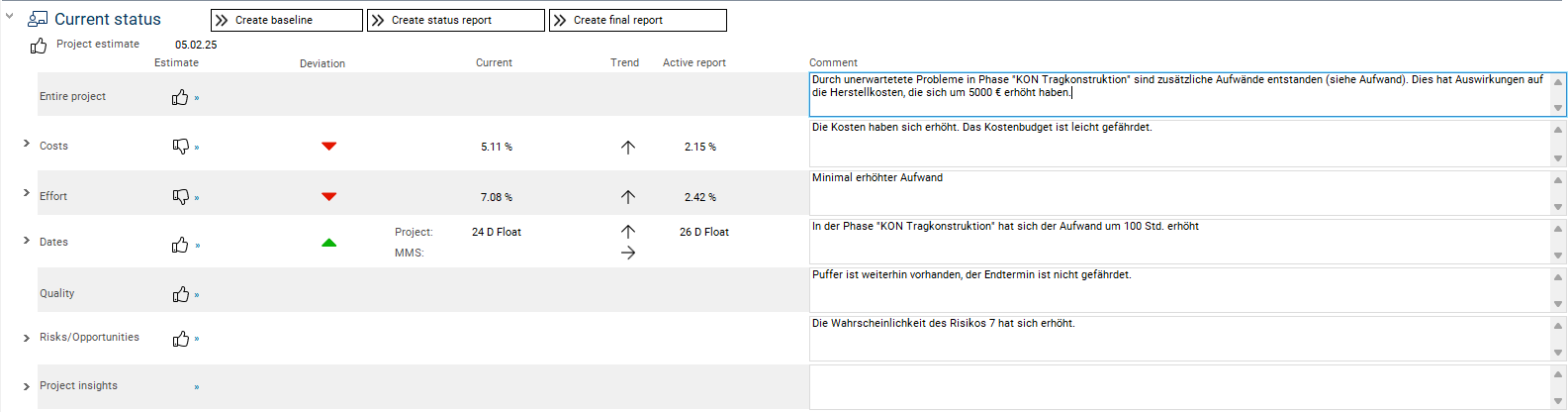Image resolution: width=1568 pixels, height=412 pixels.
Task: Expand the Effort row
Action: coord(27,193)
